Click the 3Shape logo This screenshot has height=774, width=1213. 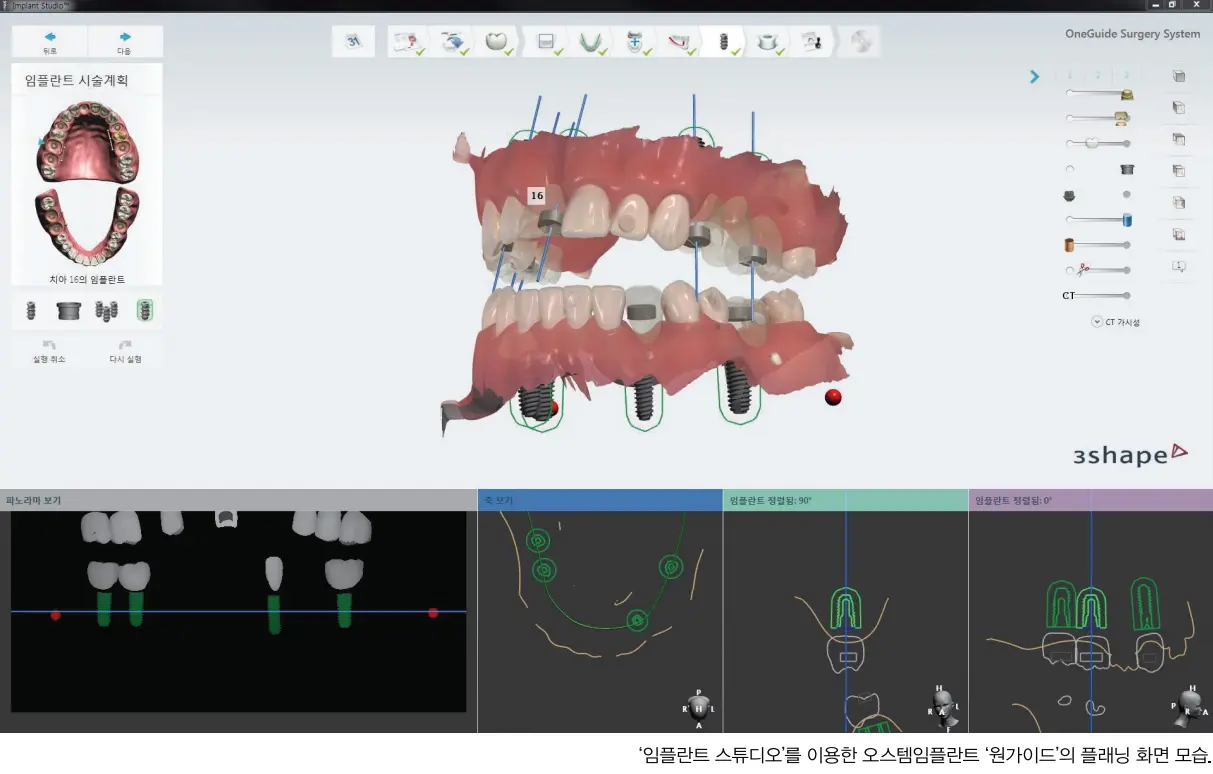[x=1130, y=455]
